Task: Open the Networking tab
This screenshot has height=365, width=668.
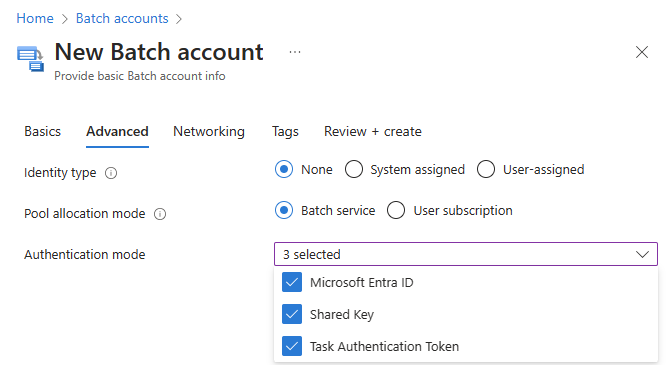Action: 209,132
